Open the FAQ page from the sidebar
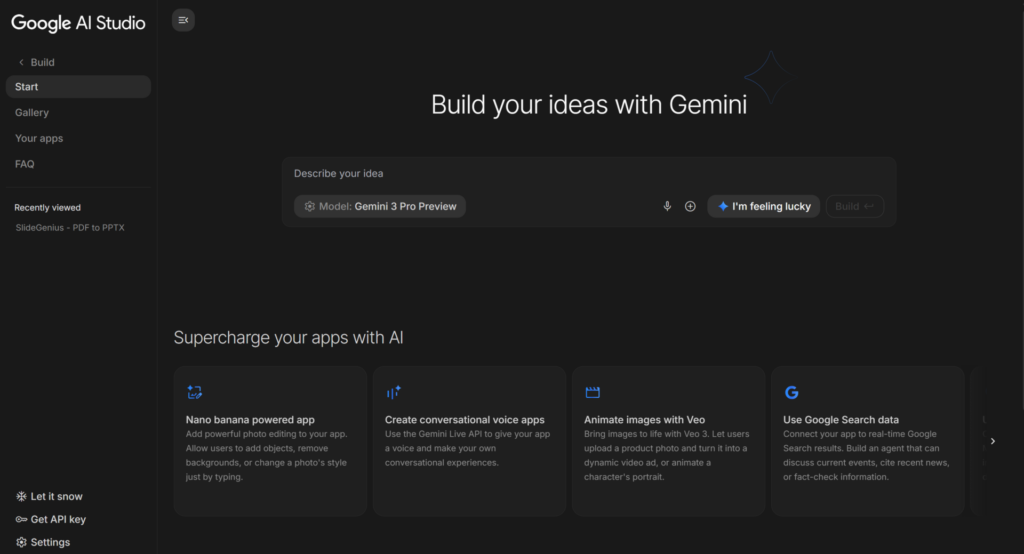The width and height of the screenshot is (1024, 554). (25, 164)
